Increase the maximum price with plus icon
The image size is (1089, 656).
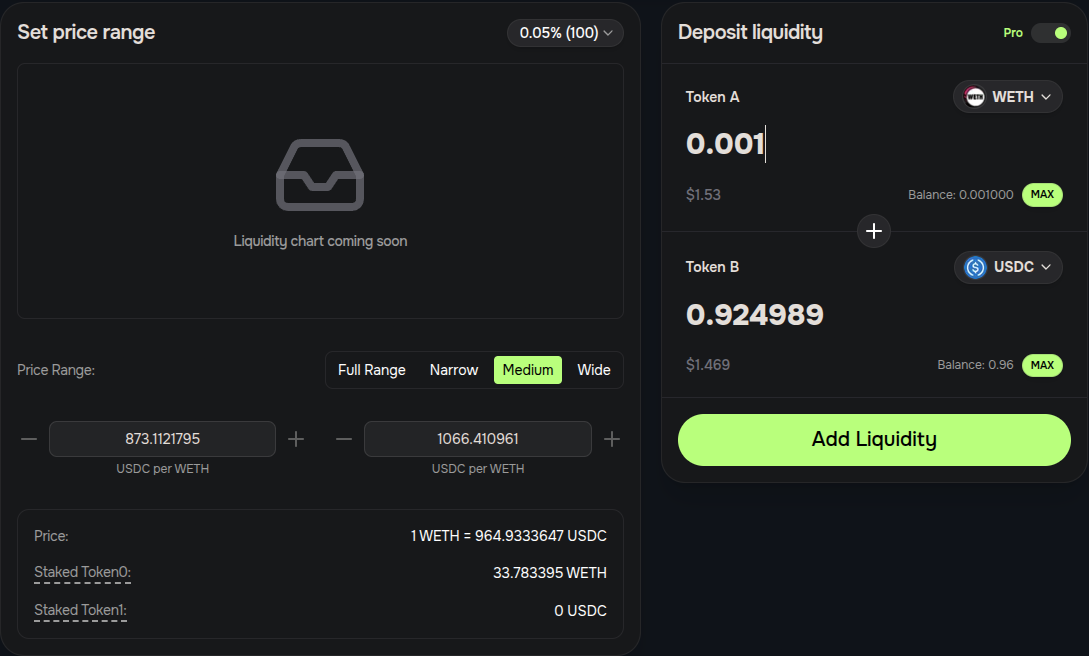point(612,439)
